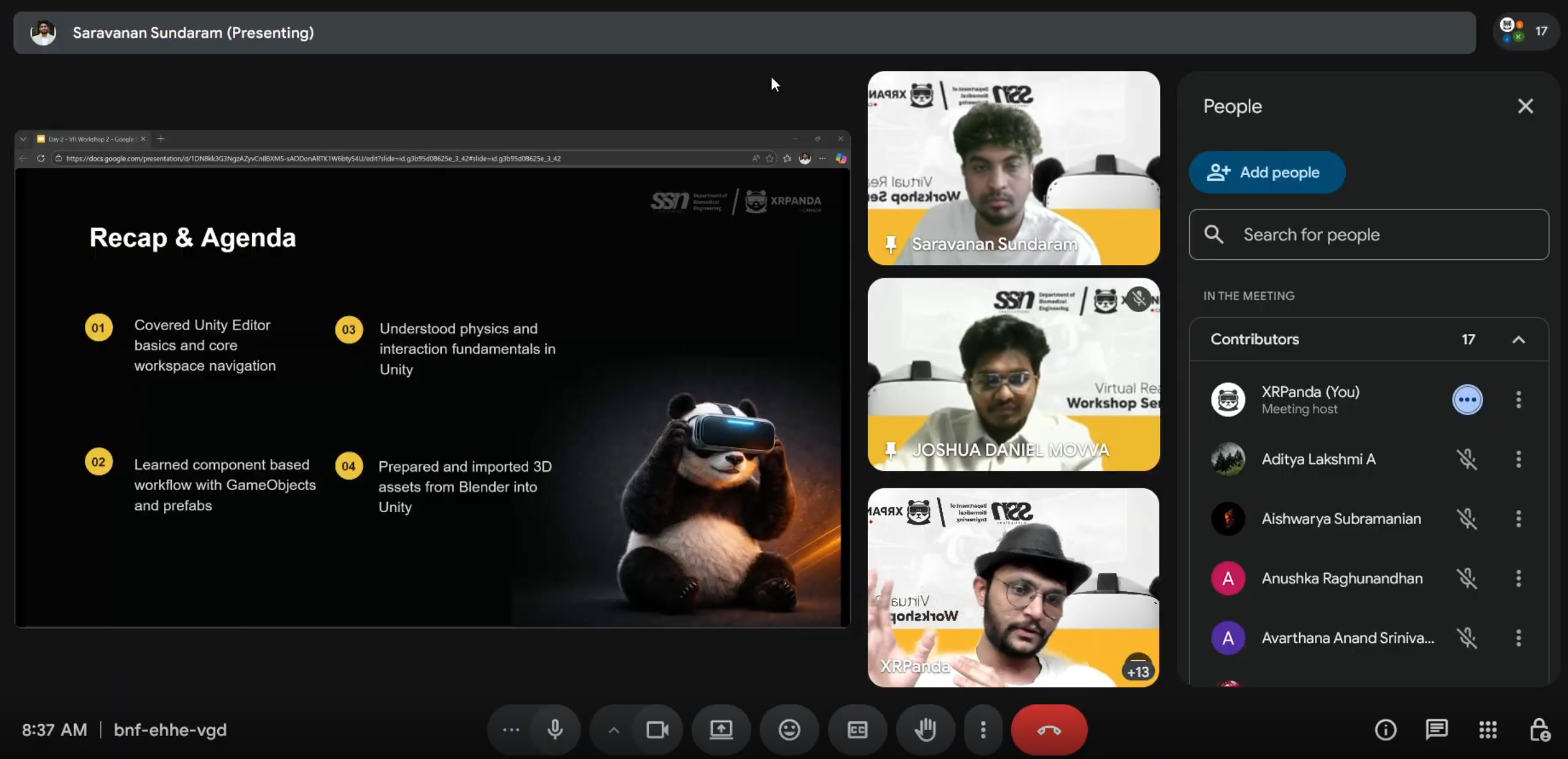Turn on closed captions
The width and height of the screenshot is (1568, 759).
tap(857, 730)
